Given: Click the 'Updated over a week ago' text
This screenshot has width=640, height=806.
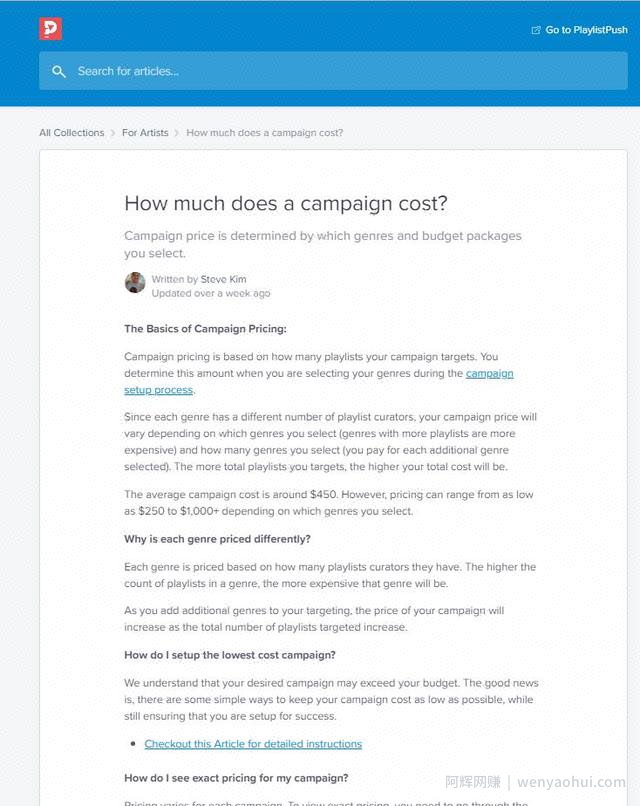Looking at the screenshot, I should click(211, 294).
